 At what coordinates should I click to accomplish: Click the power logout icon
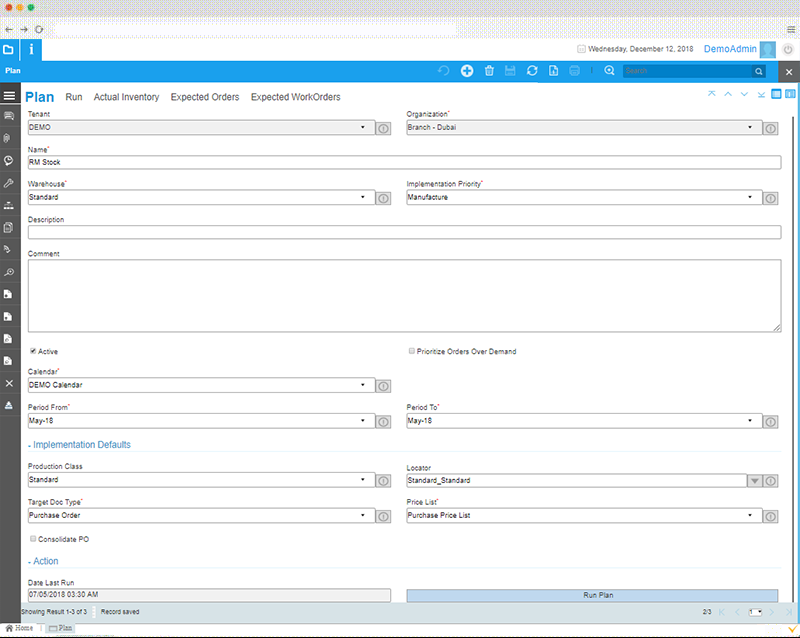788,49
